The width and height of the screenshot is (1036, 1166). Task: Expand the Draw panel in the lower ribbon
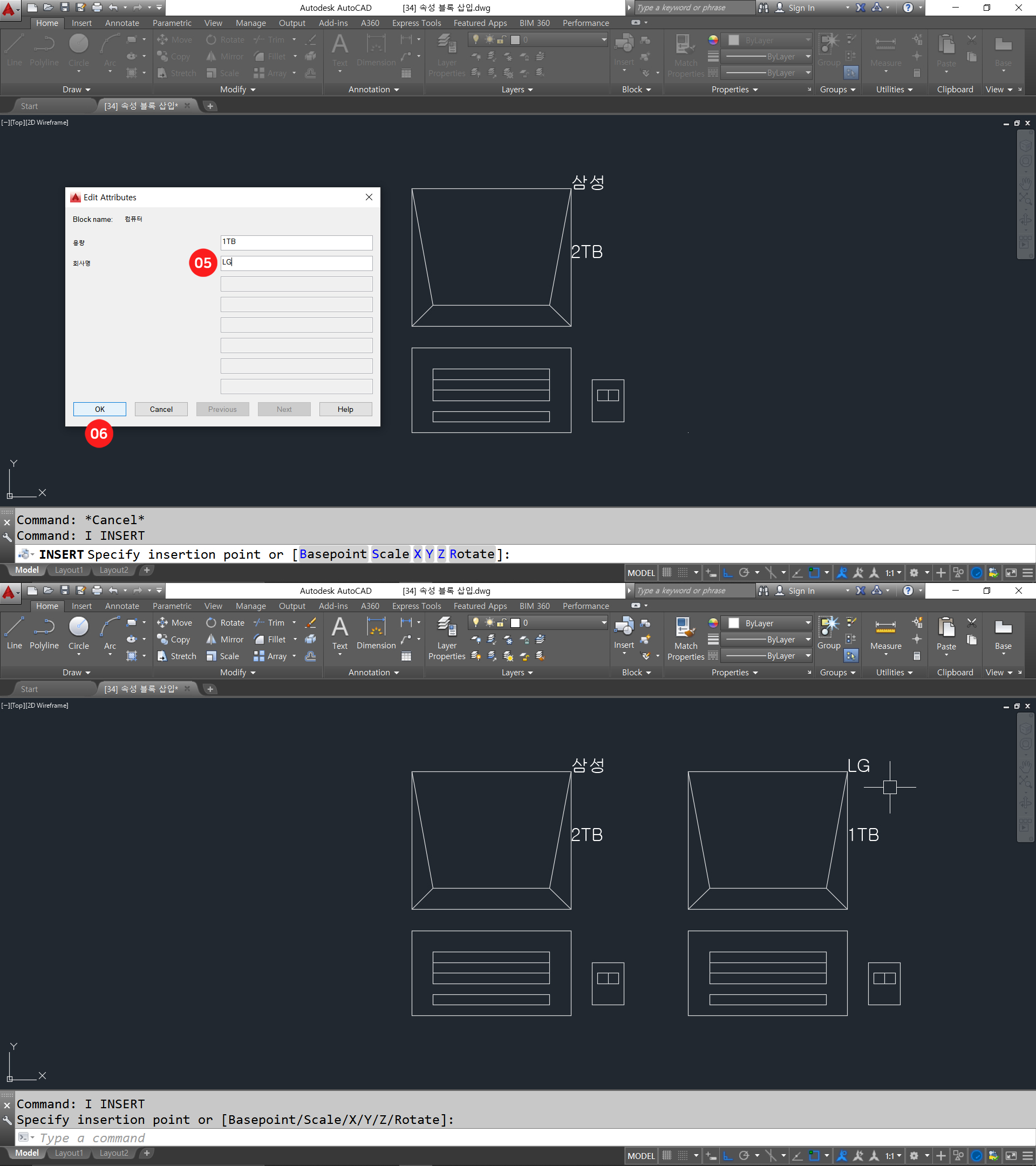[x=77, y=673]
